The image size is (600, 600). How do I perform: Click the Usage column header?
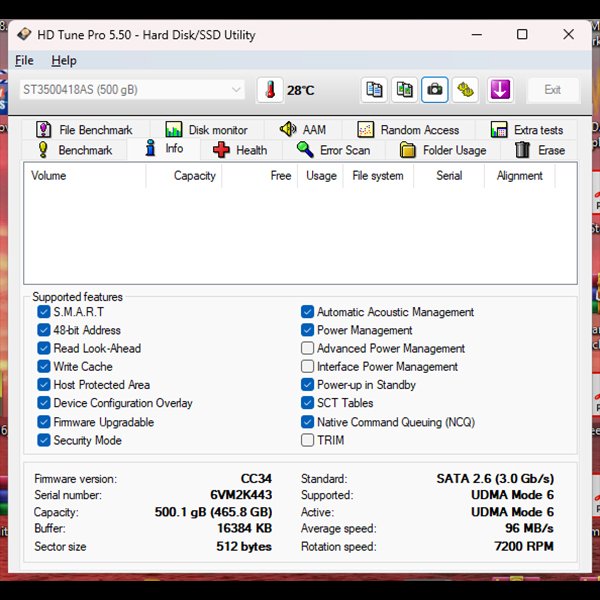(x=320, y=176)
